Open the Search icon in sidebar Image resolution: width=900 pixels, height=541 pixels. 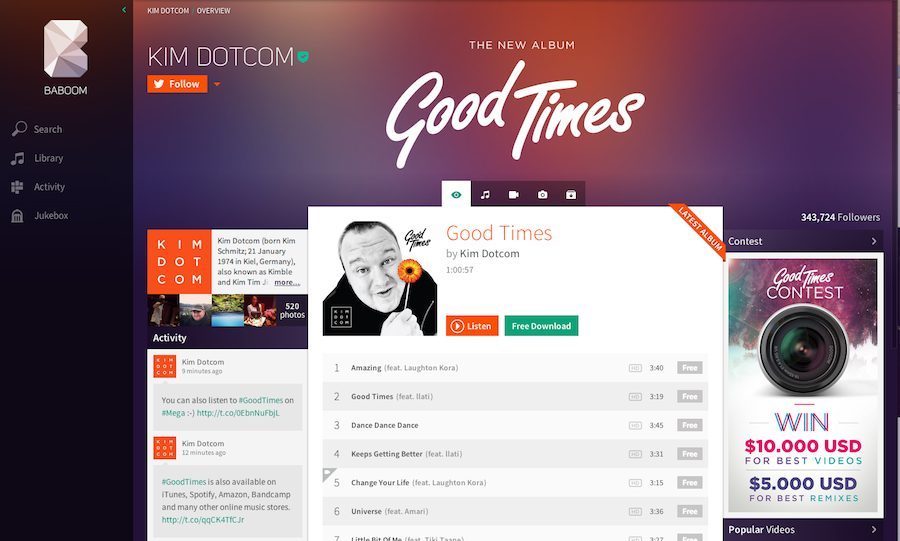coord(19,129)
